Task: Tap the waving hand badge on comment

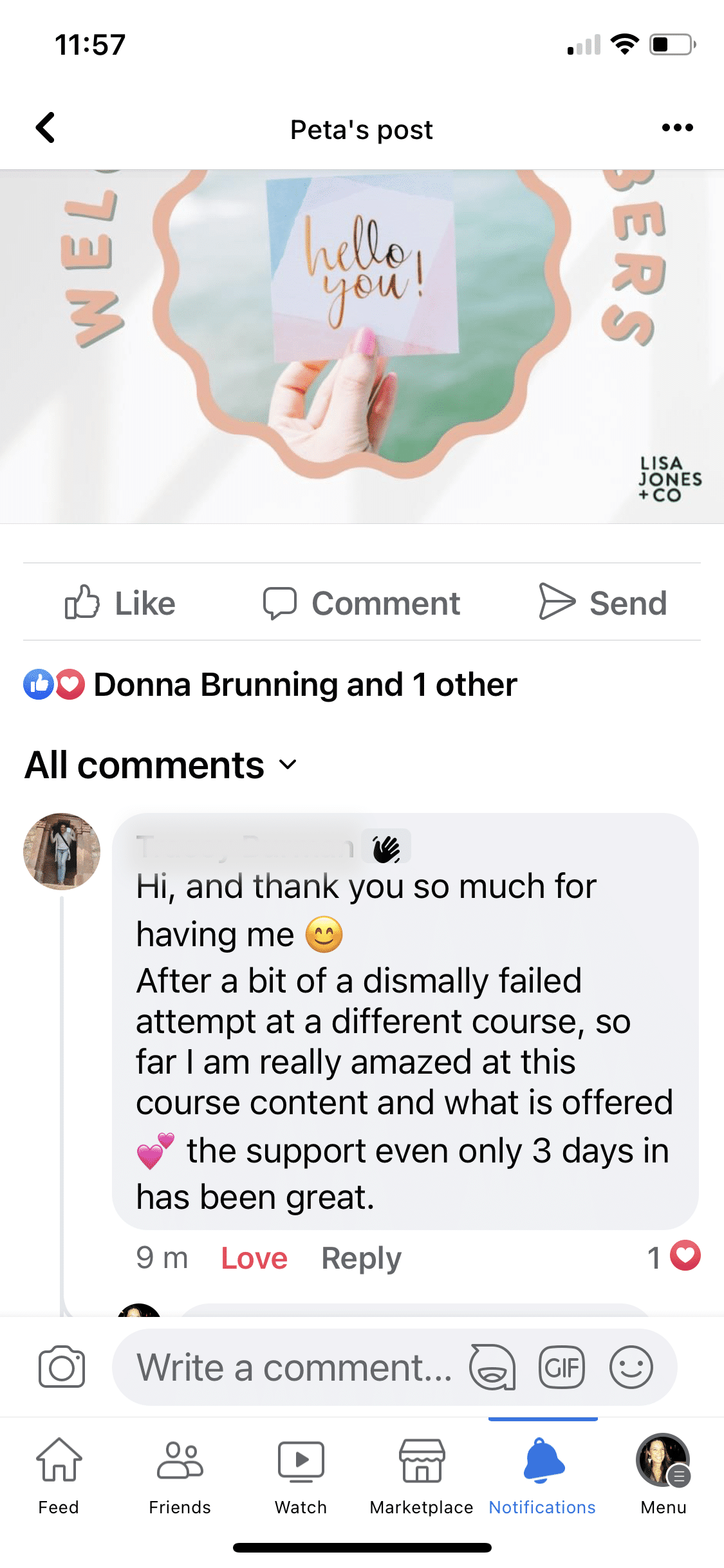Action: pos(386,848)
